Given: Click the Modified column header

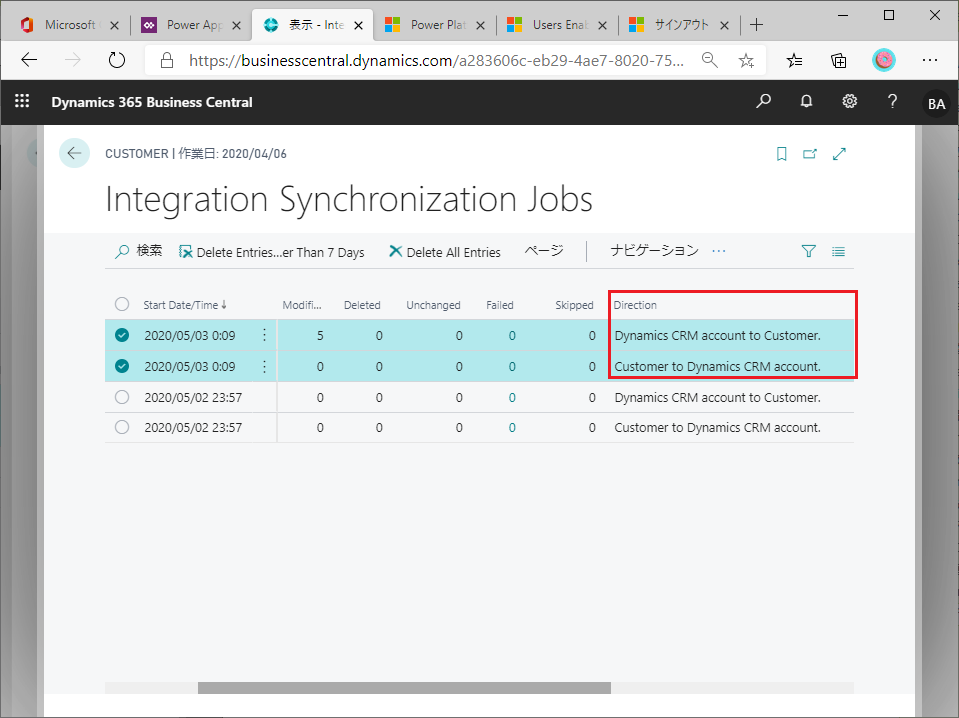Looking at the screenshot, I should point(302,305).
